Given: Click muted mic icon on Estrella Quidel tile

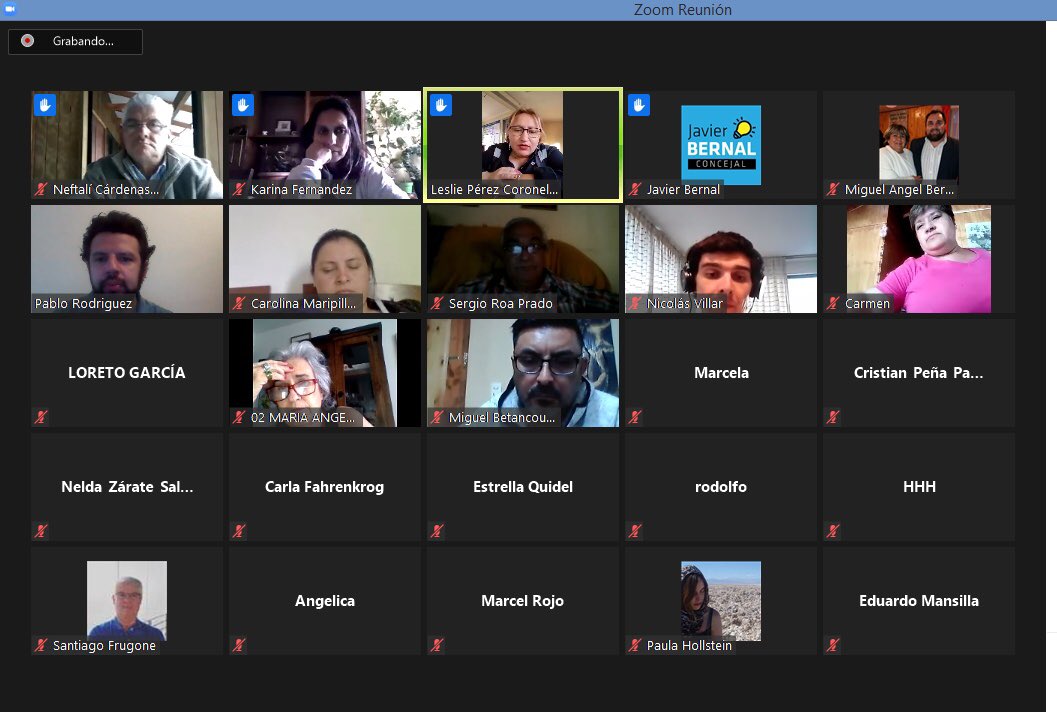Looking at the screenshot, I should click(x=437, y=531).
